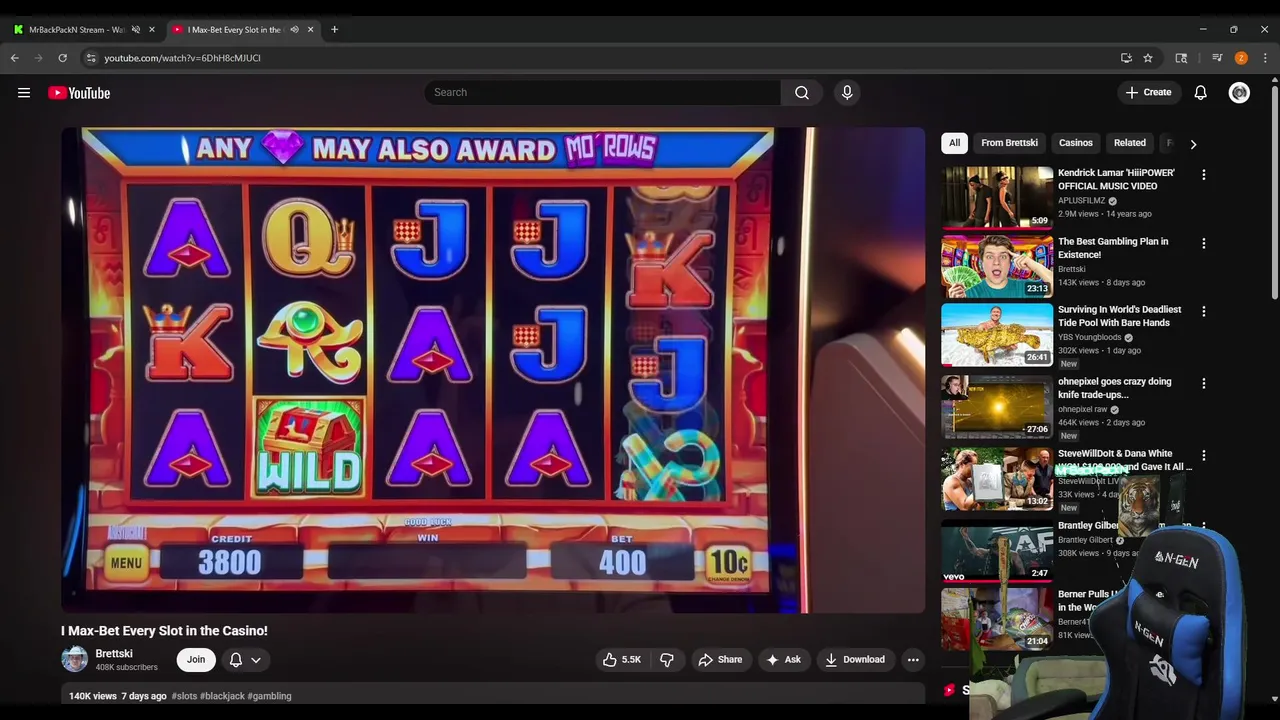
Task: Click the Download button
Action: coord(855,659)
